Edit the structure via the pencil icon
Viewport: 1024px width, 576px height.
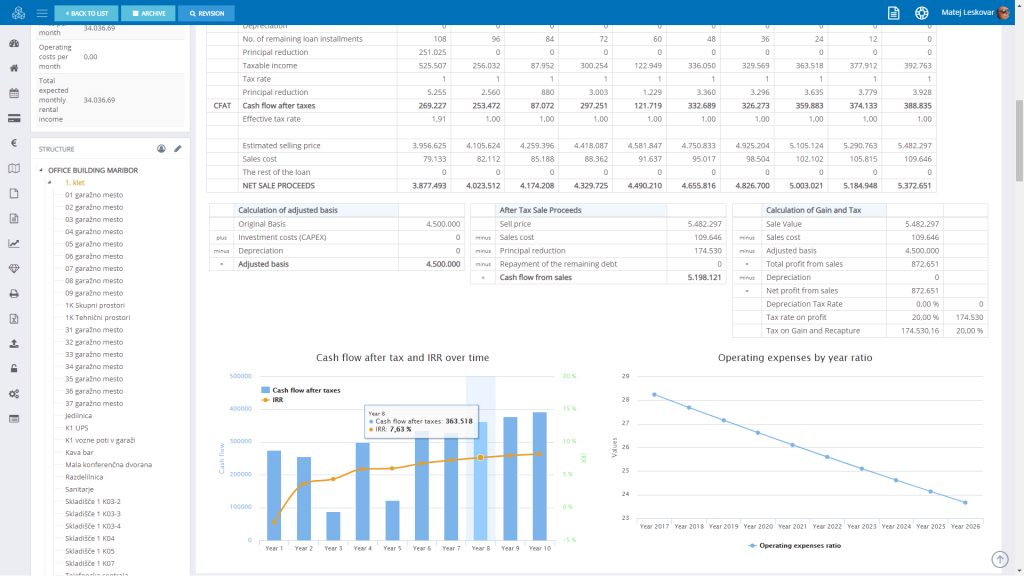(178, 147)
